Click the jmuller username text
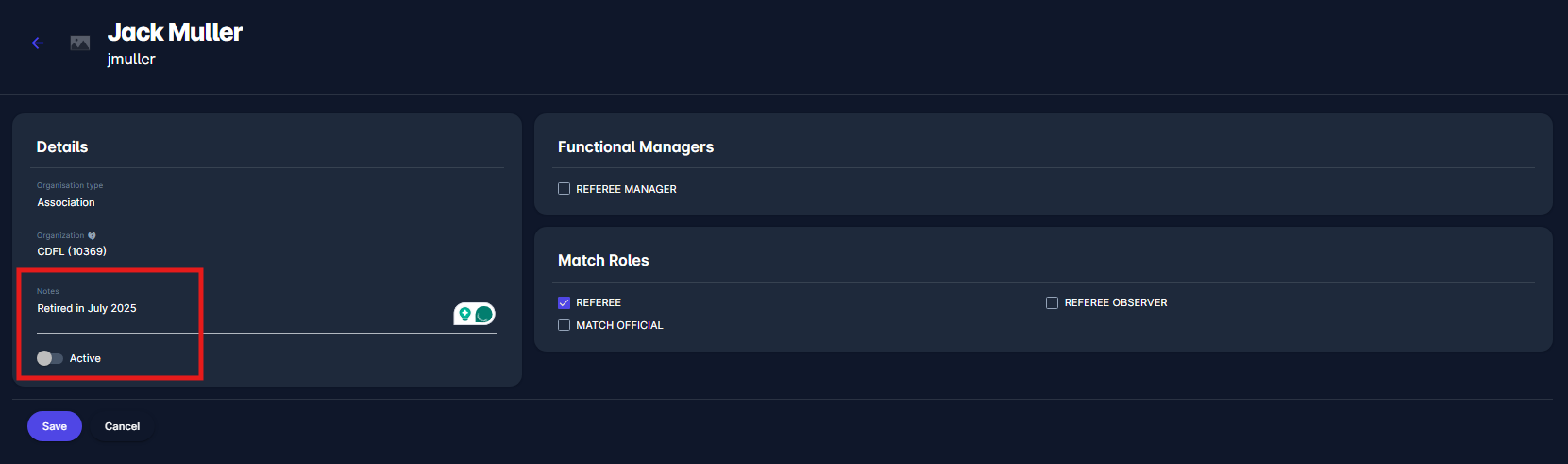The image size is (1568, 464). [x=131, y=60]
